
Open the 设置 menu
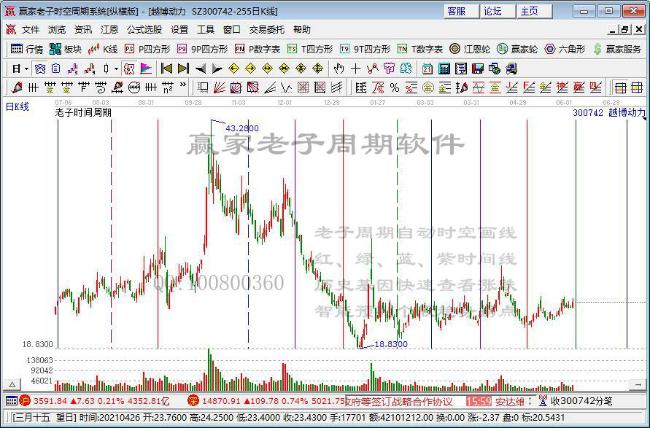pos(179,29)
